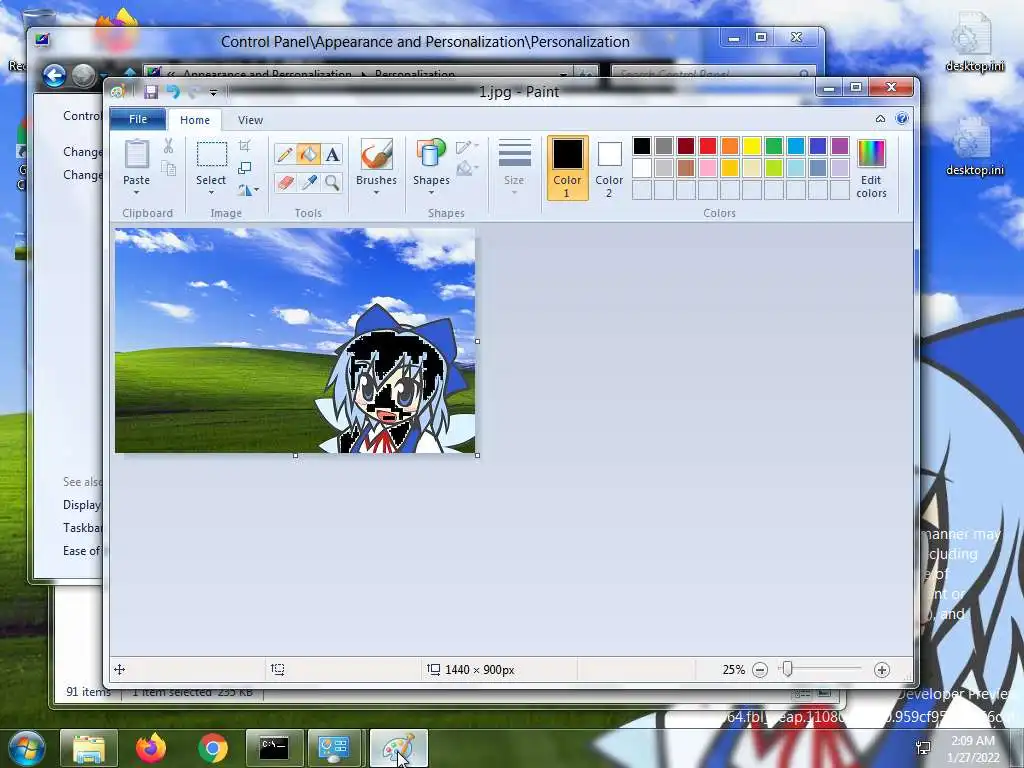Minimize the ribbon with the chevron
The height and width of the screenshot is (768, 1024).
coord(880,119)
